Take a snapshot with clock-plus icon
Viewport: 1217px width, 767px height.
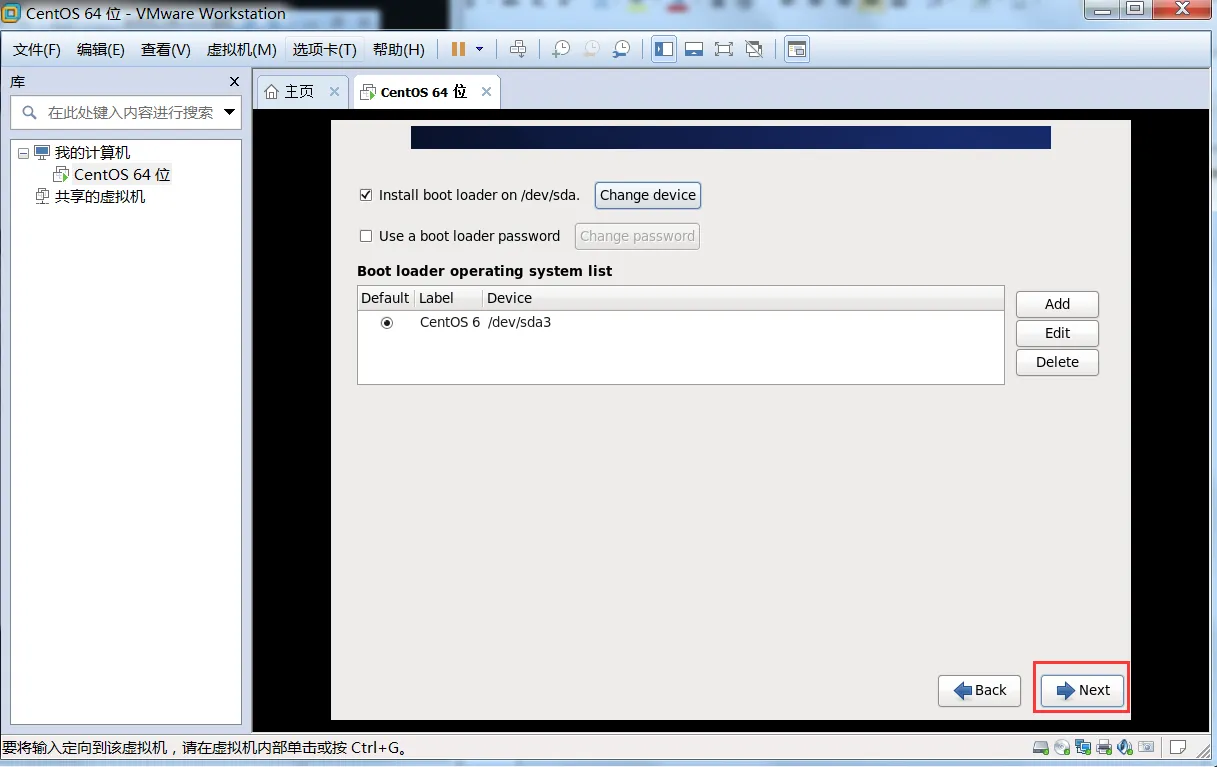coord(561,49)
